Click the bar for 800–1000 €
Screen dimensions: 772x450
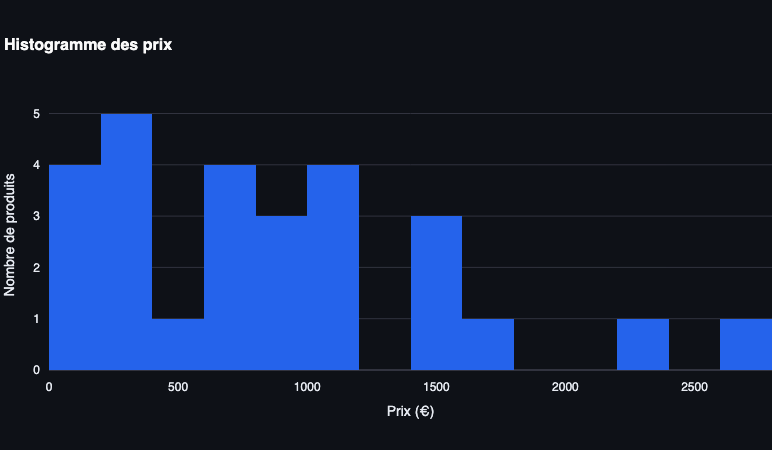tap(282, 292)
